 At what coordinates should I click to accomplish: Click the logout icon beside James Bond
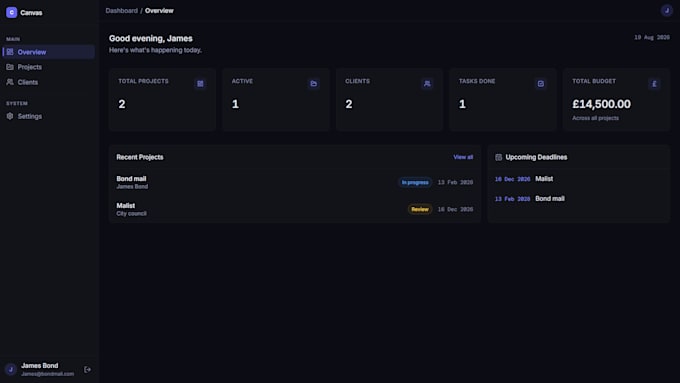point(88,370)
